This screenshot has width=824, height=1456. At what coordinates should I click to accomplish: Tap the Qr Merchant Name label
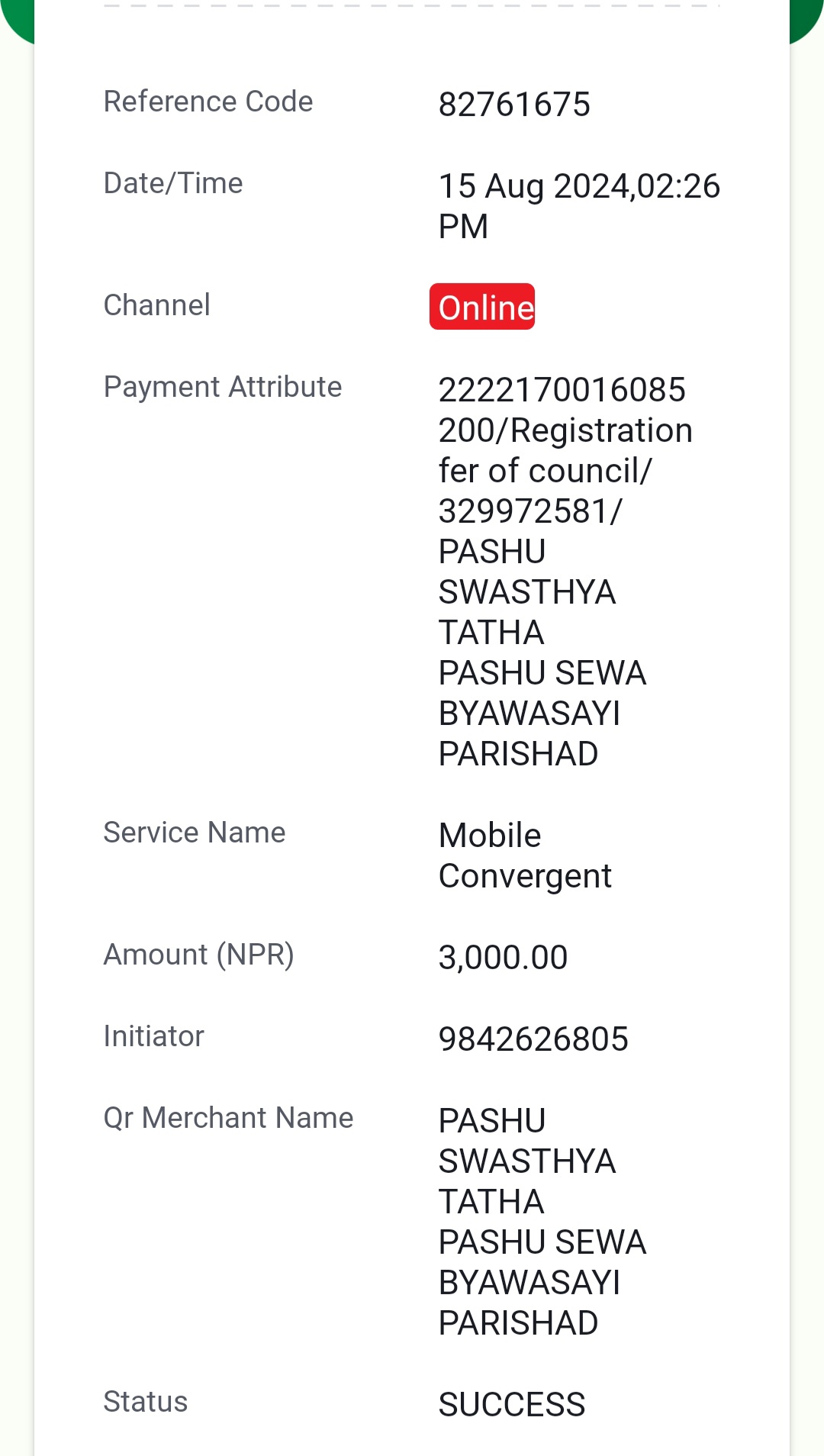tap(229, 1118)
